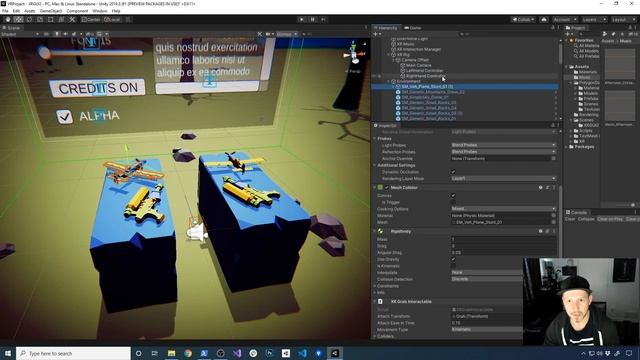Open Rigidbody component preset icon
This screenshot has height=360, width=640.
547,231
